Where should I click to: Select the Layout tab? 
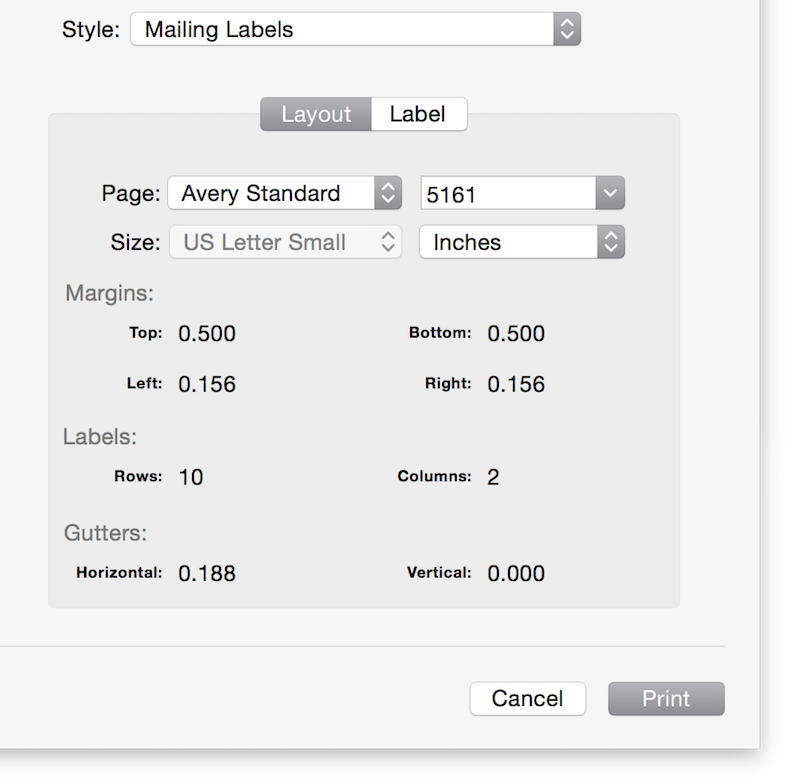click(x=316, y=114)
